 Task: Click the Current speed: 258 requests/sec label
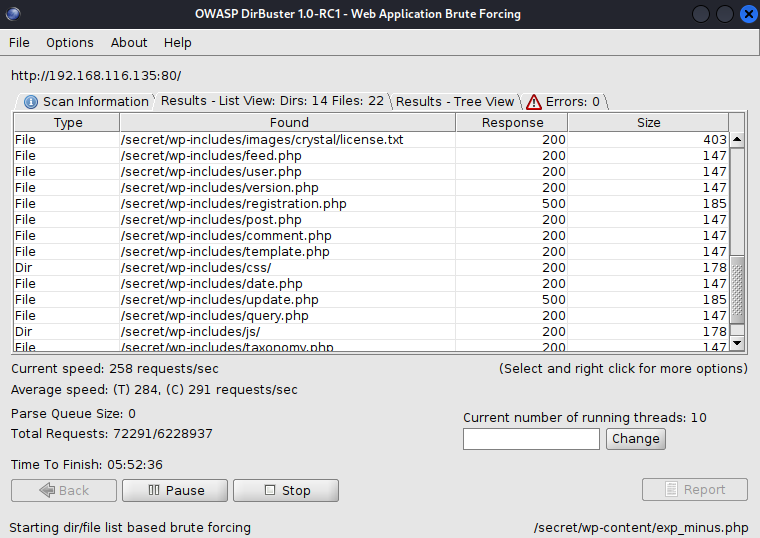tap(115, 369)
